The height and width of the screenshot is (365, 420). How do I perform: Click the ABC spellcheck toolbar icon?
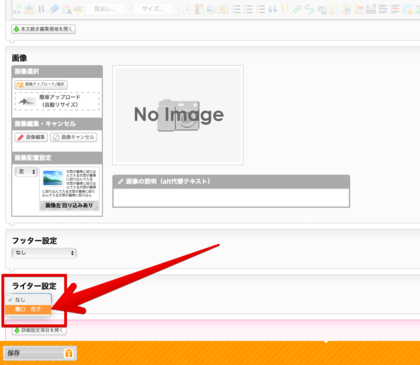pyautogui.click(x=78, y=9)
